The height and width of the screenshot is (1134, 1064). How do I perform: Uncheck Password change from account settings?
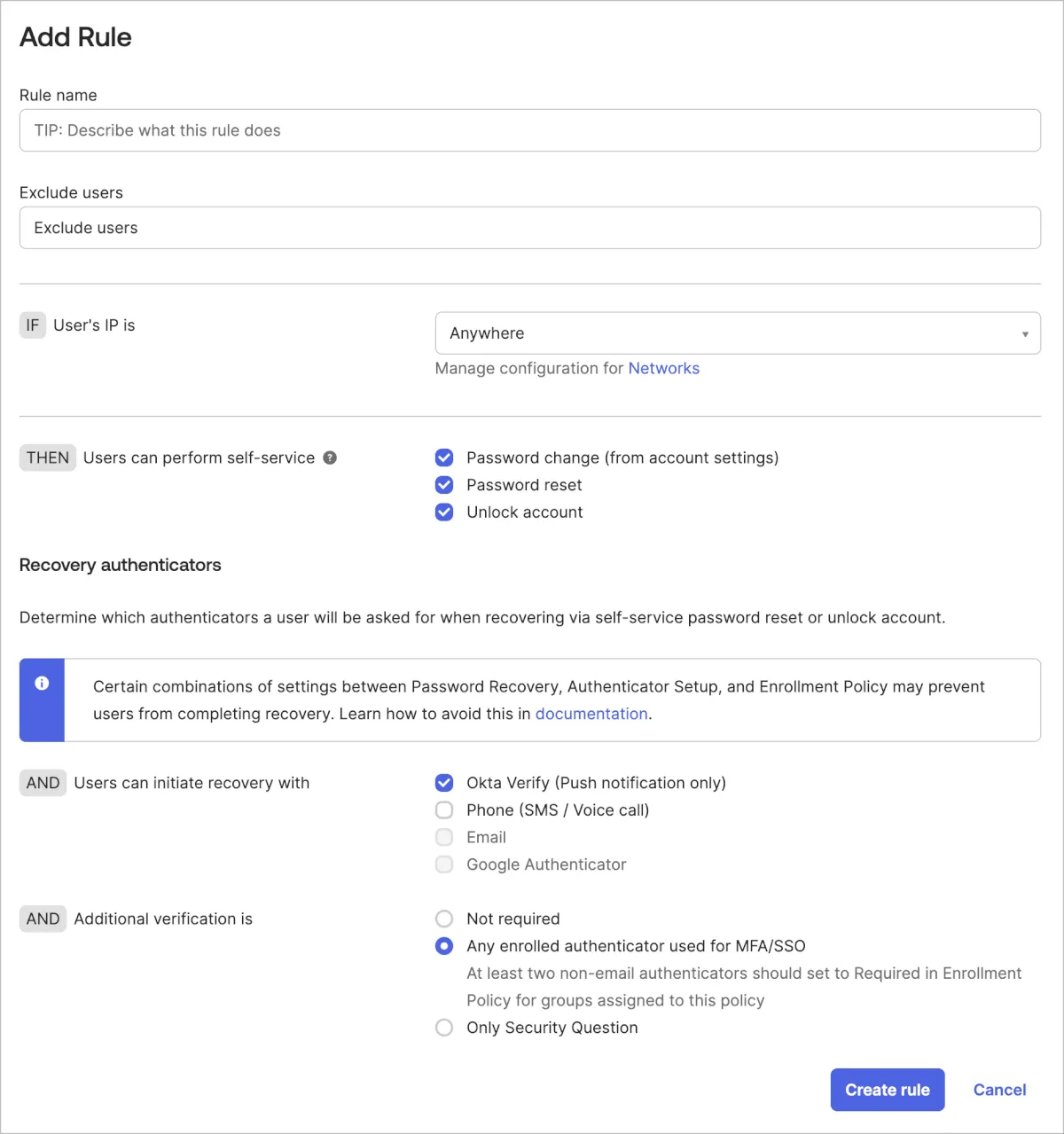444,458
